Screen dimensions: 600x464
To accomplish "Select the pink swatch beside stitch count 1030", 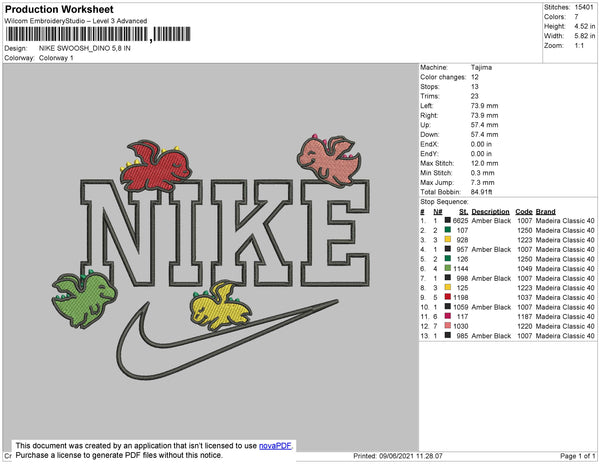I will point(448,326).
